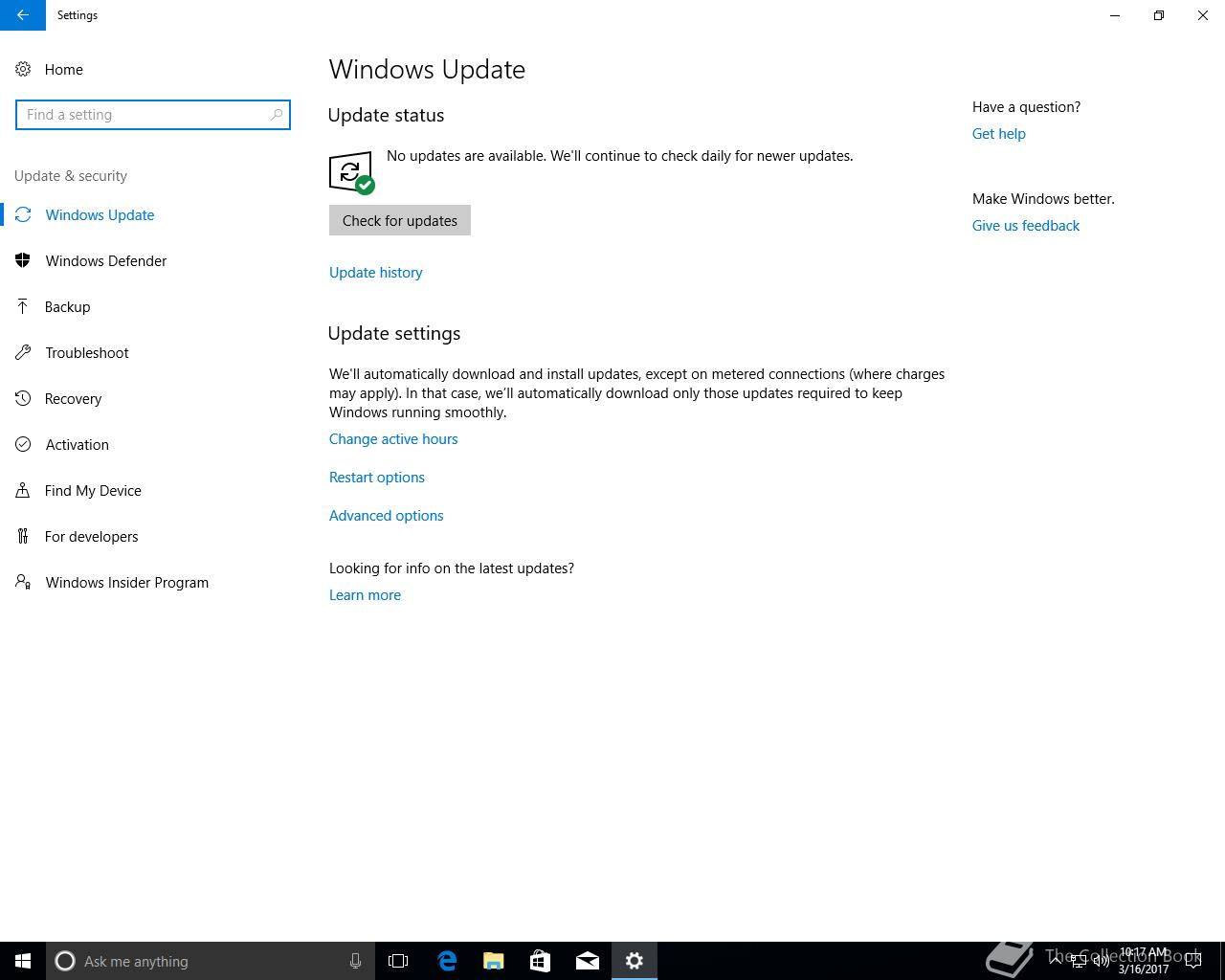This screenshot has width=1225, height=980.
Task: Click 'Looking for info on the latest updates?' text
Action: pos(452,568)
